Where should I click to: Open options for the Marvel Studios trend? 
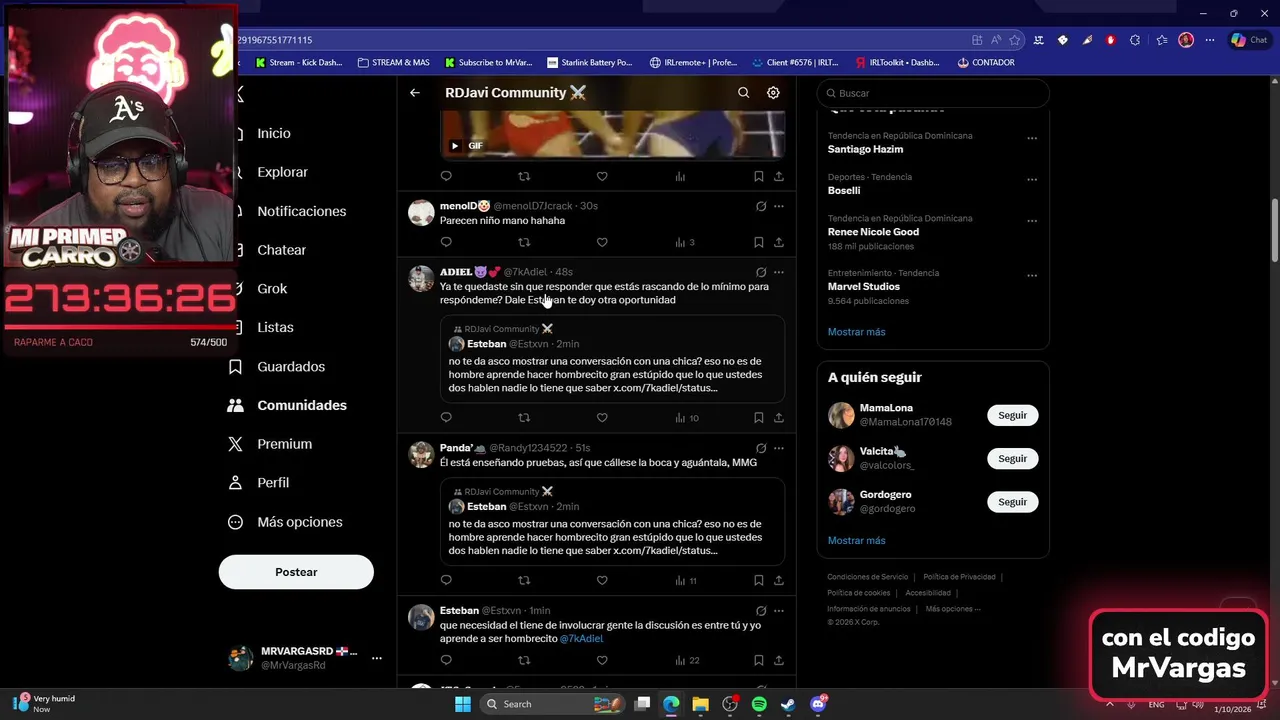coord(1032,275)
